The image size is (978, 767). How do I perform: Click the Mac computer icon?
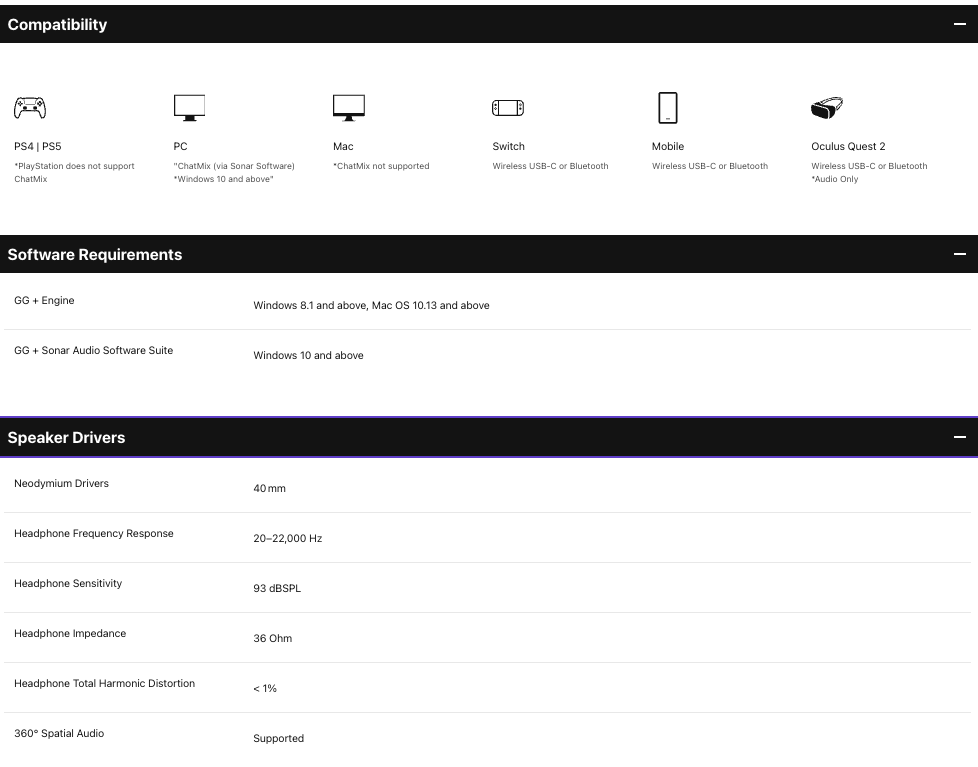tap(348, 107)
